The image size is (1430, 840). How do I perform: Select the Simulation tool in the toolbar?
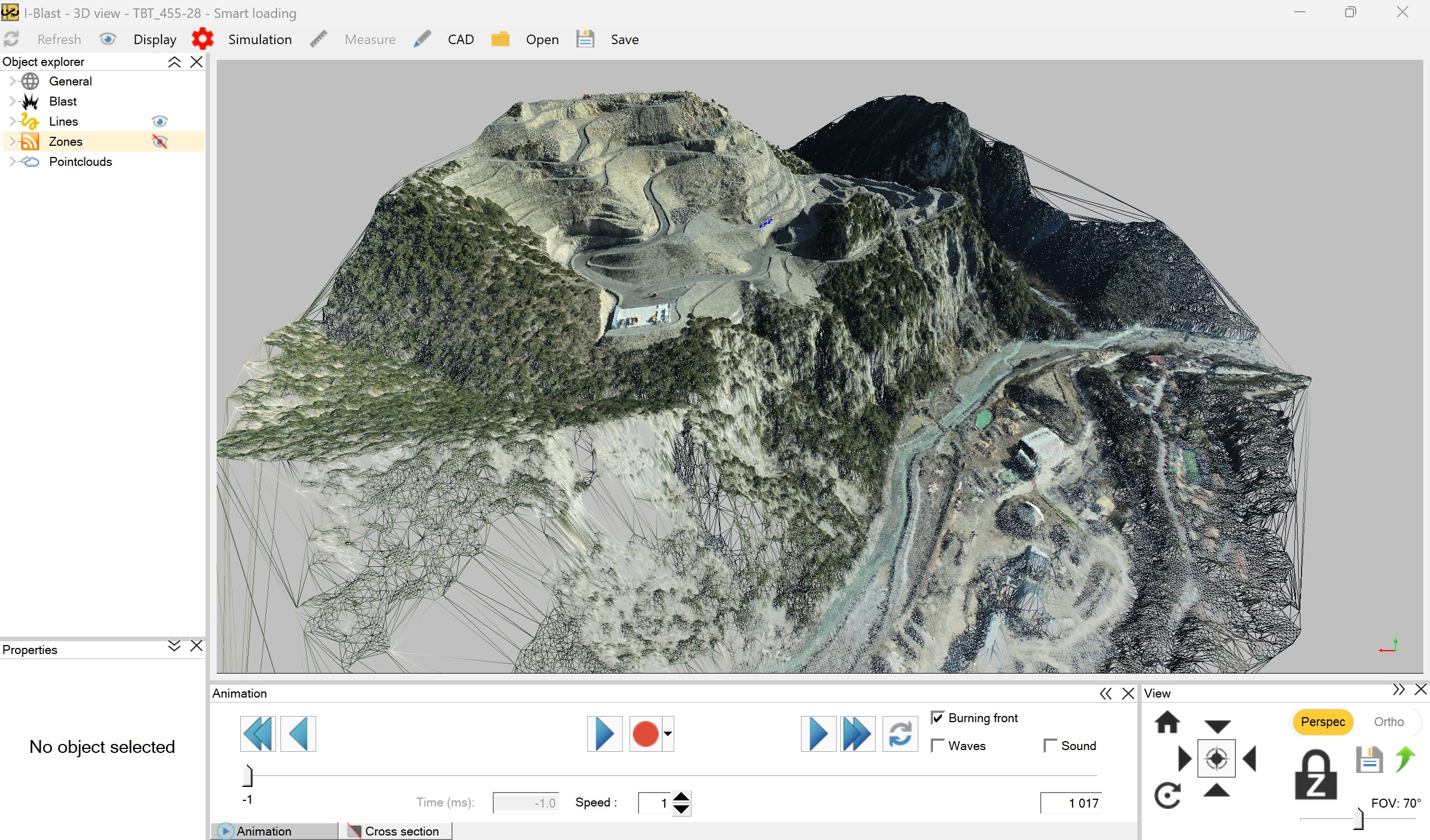[259, 39]
